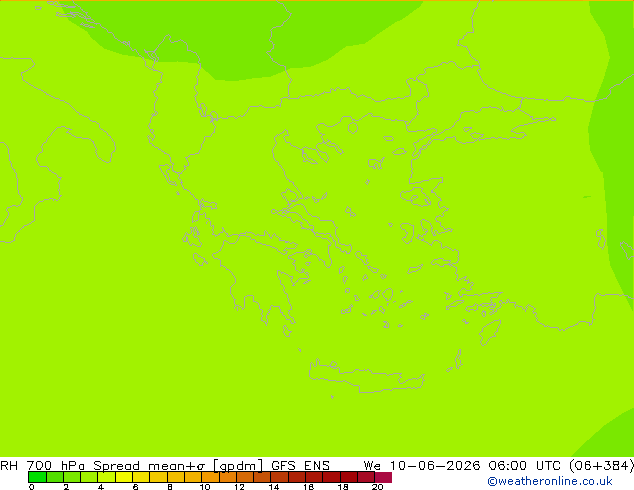
Task: Click the 'GFS ENS' model label
Action: [300, 465]
